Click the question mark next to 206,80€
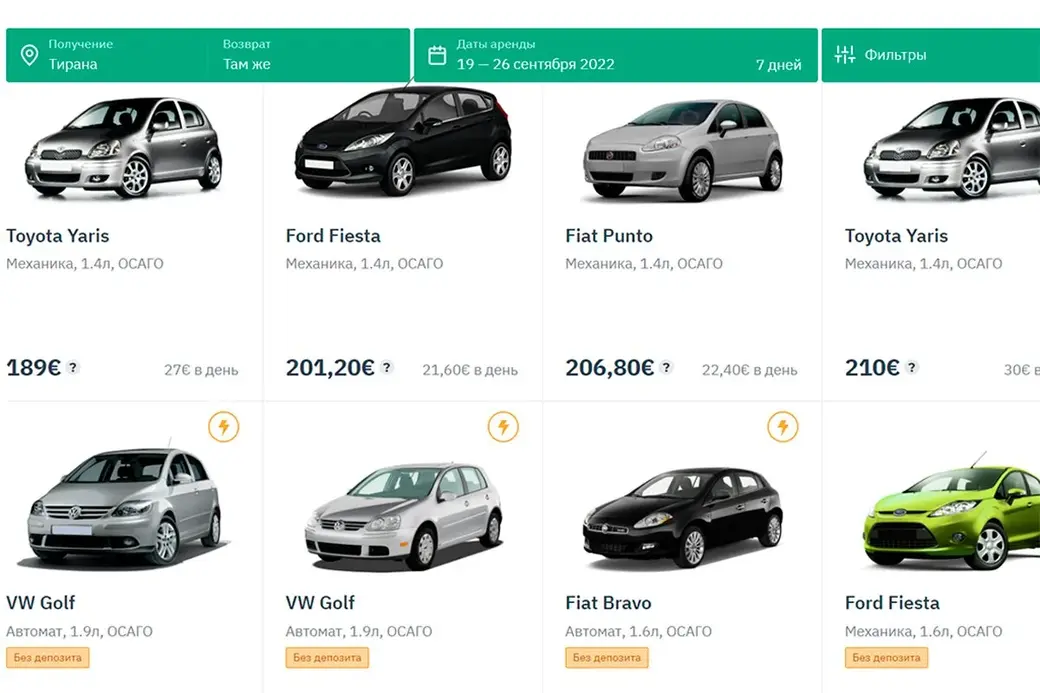 (x=665, y=369)
